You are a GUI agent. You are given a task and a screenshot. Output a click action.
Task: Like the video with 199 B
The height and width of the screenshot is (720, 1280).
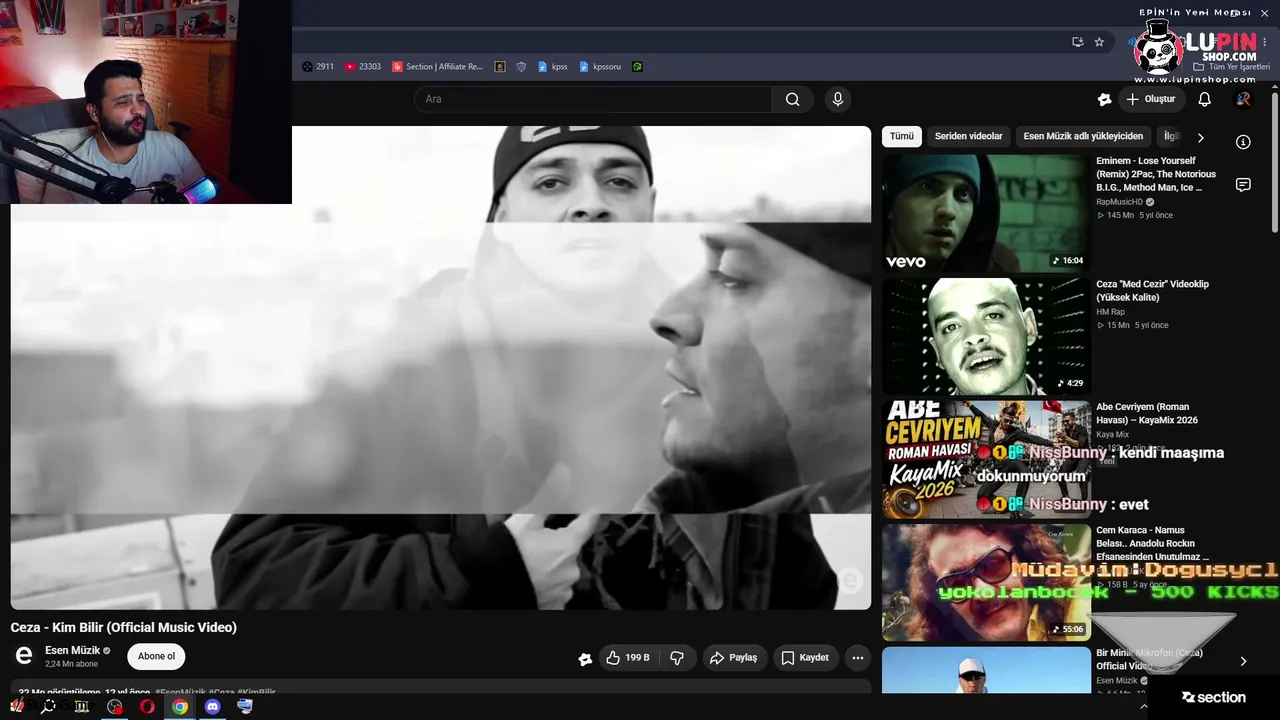pos(628,658)
